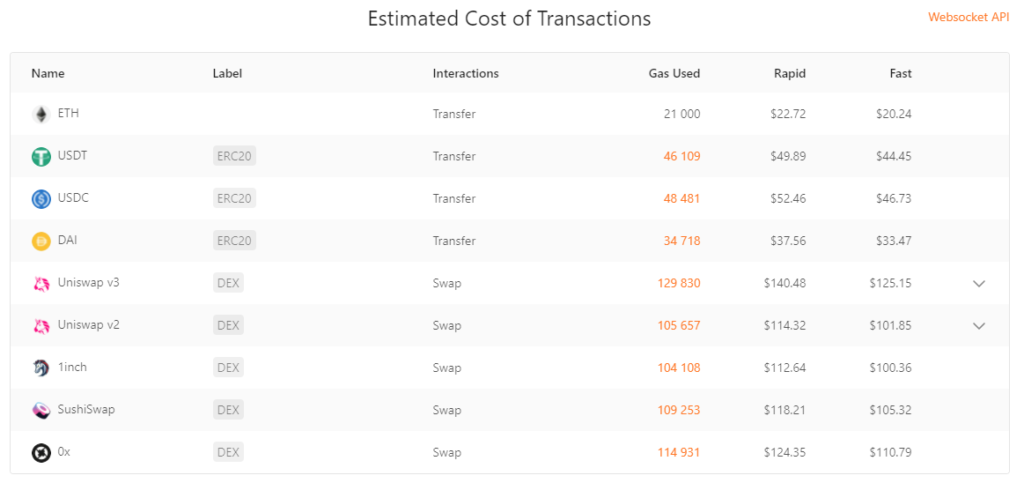This screenshot has height=483, width=1024.
Task: Click the Uniswap v2 unicorn icon
Action: [41, 326]
